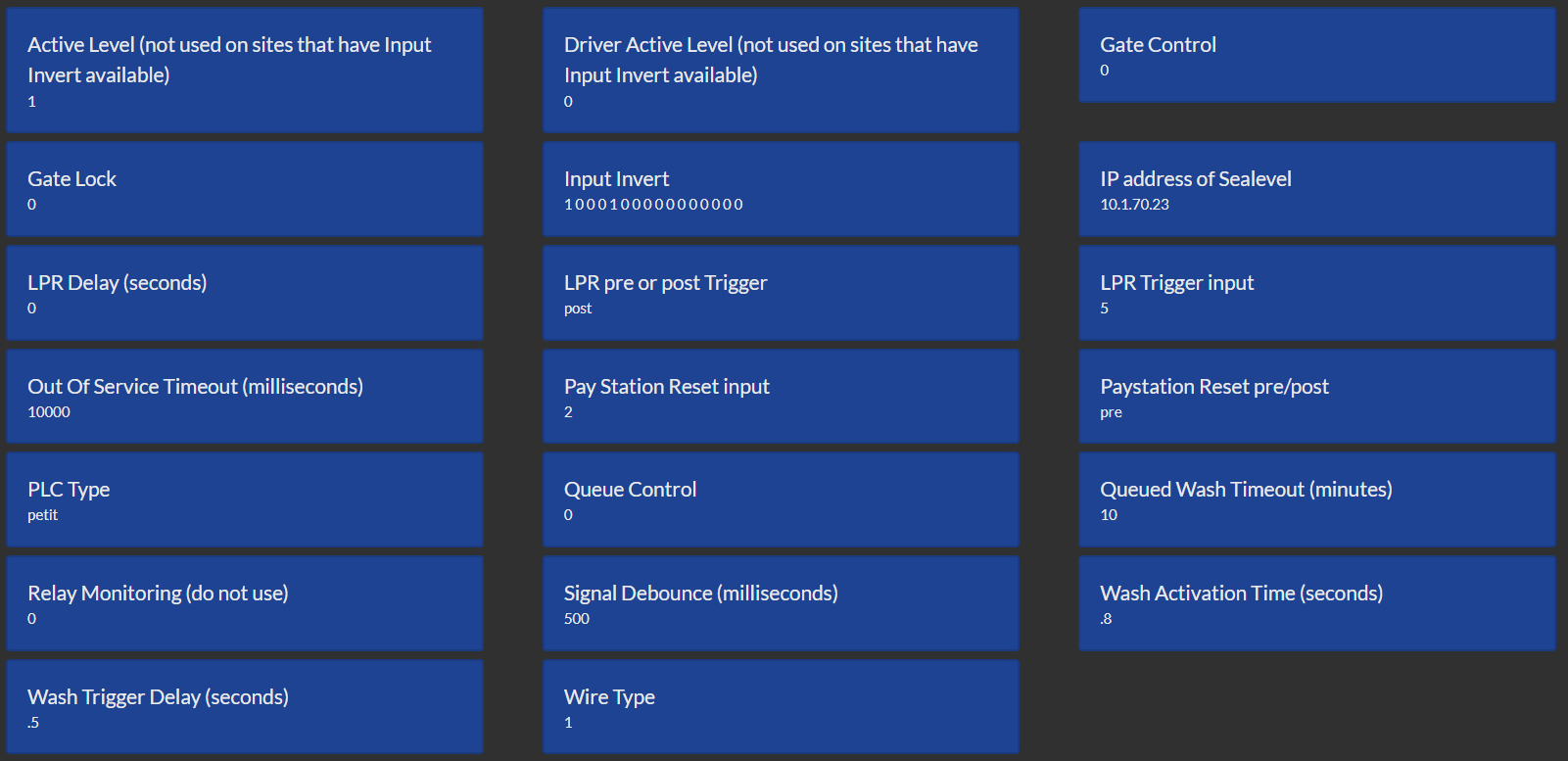
Task: Select the Pay Station Reset input tile
Action: pyautogui.click(x=781, y=397)
